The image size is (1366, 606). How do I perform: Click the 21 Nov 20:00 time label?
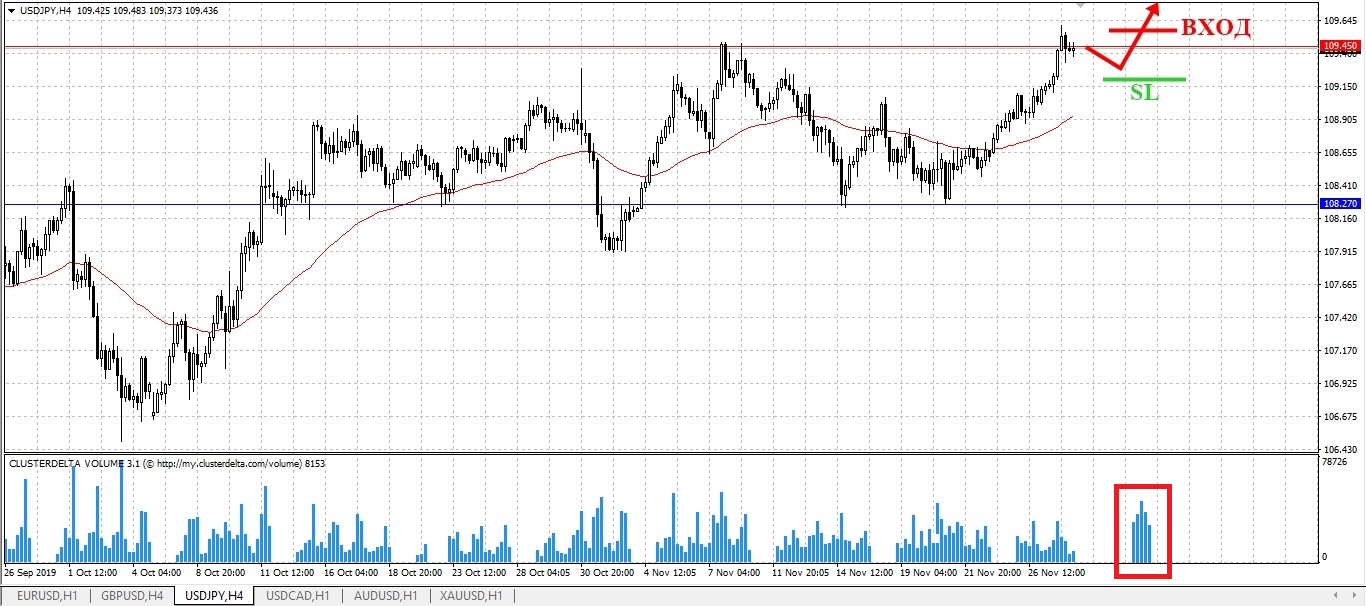[x=993, y=574]
